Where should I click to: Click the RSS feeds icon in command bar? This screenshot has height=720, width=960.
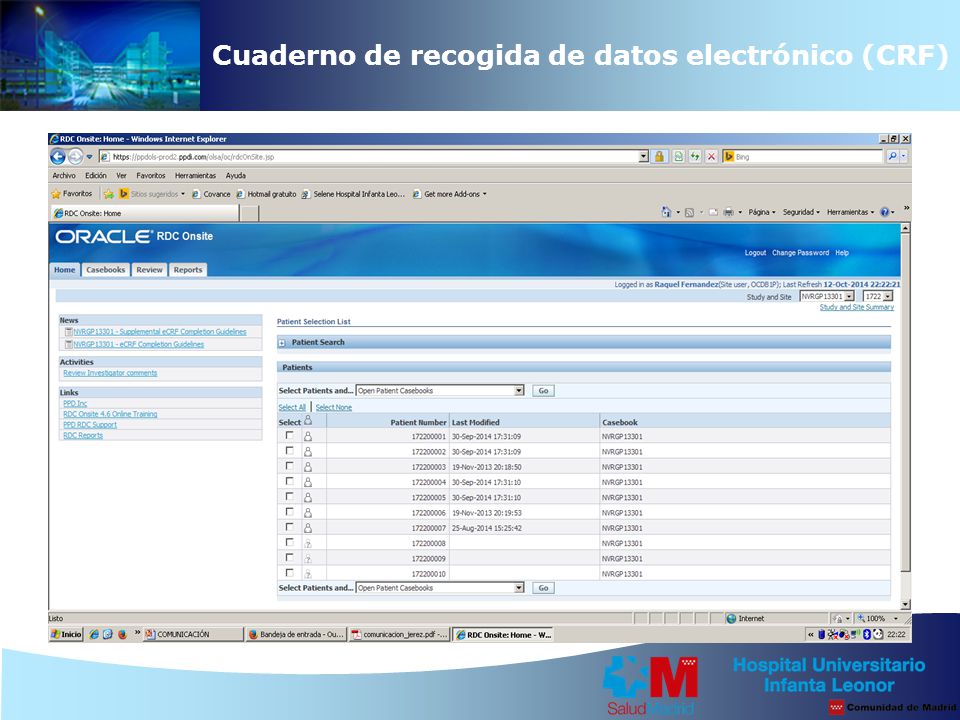pyautogui.click(x=689, y=212)
